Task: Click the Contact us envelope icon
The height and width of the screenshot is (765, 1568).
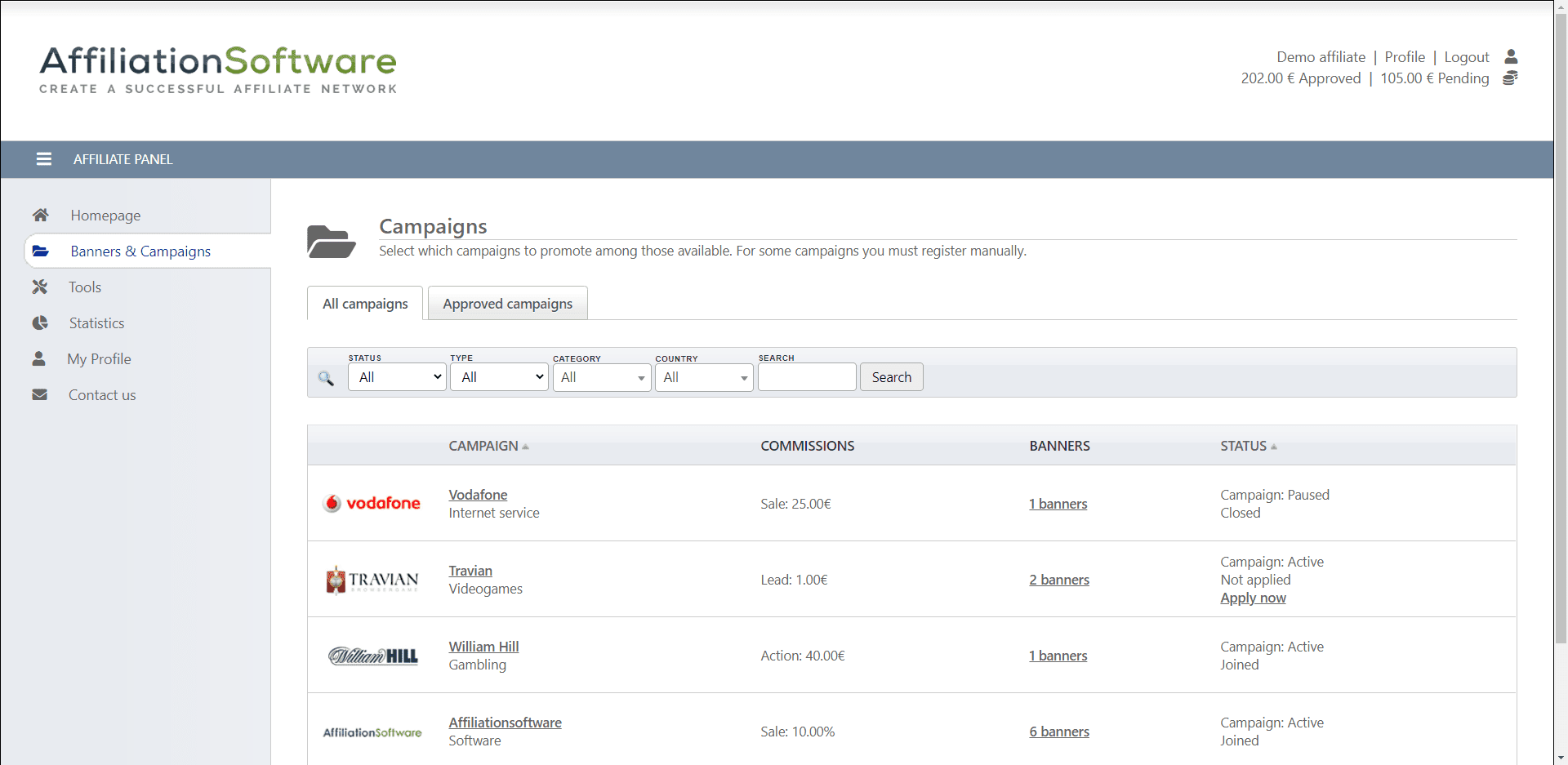Action: pos(39,394)
